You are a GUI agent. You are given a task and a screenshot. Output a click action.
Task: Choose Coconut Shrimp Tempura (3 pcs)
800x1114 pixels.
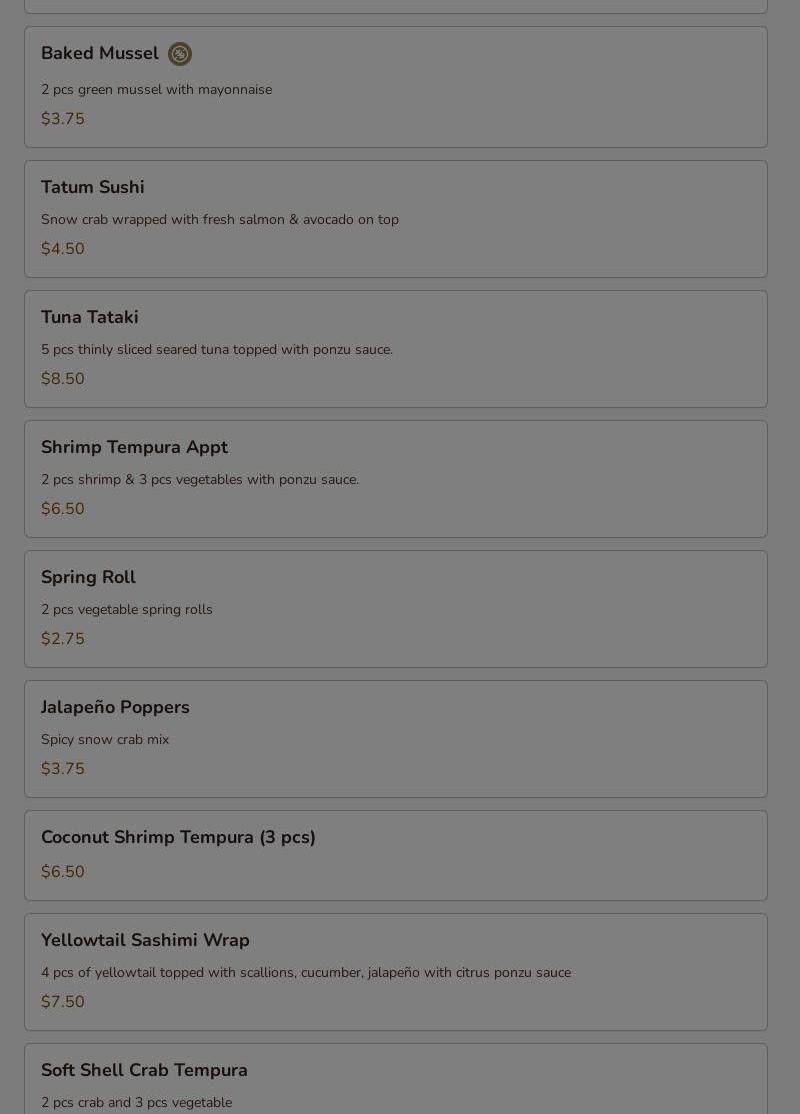pos(396,855)
